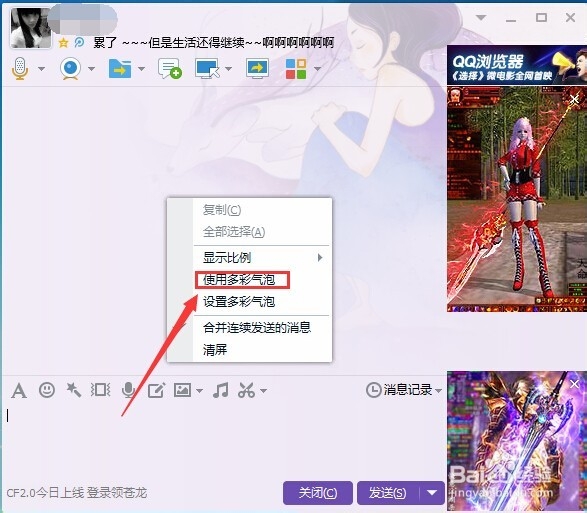
Task: Open the send options arrow beside 发送
Action: [432, 493]
